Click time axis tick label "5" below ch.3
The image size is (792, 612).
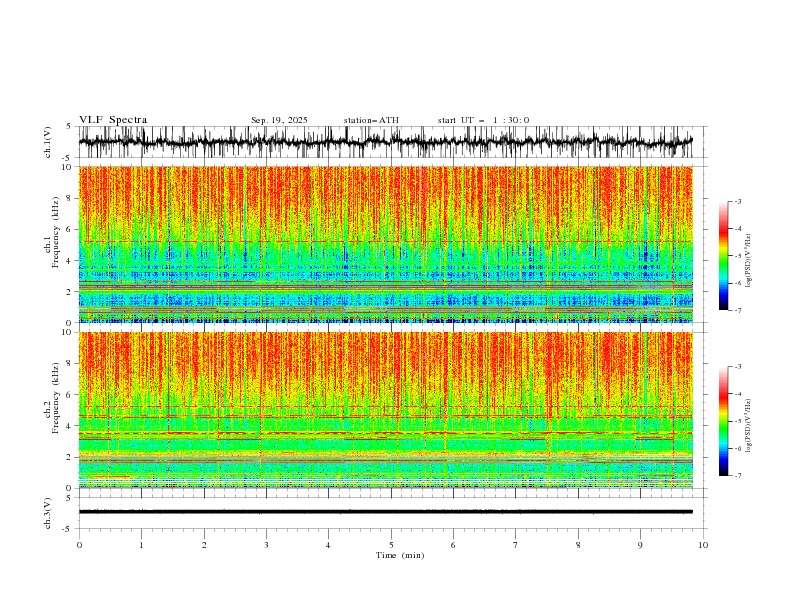coord(391,545)
